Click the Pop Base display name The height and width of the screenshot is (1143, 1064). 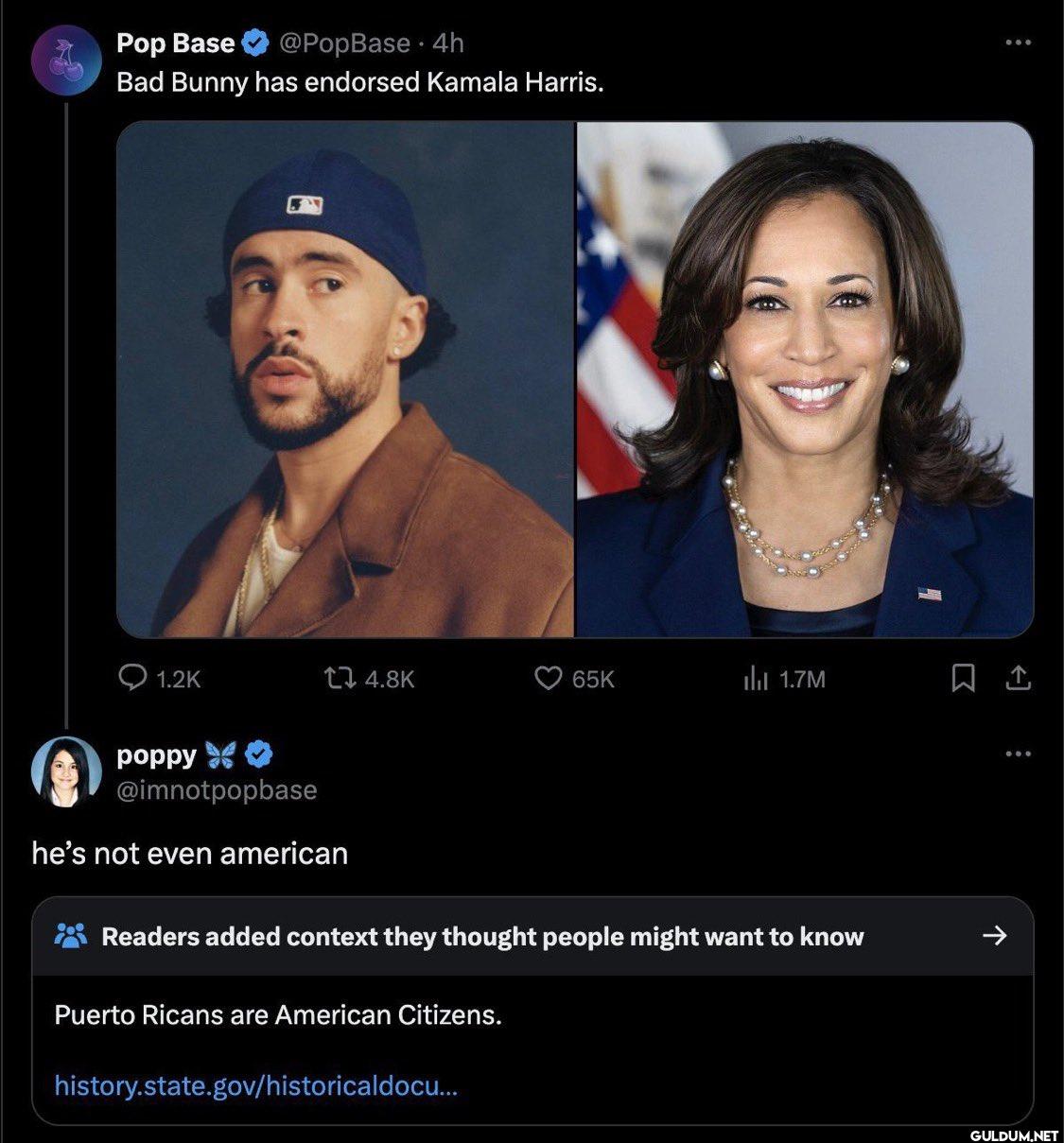coord(175,43)
